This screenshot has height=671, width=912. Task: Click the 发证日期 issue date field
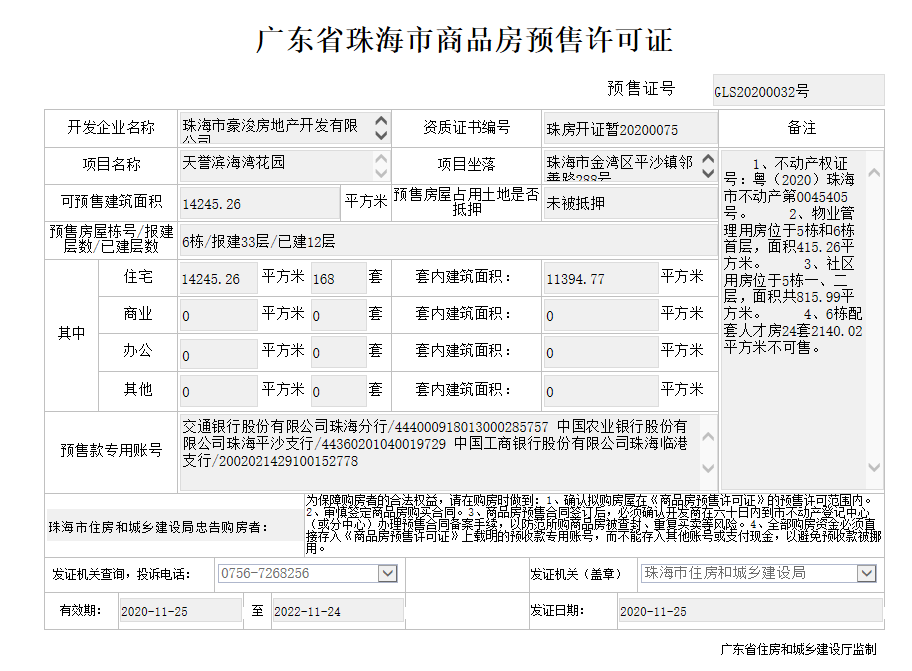(x=749, y=611)
